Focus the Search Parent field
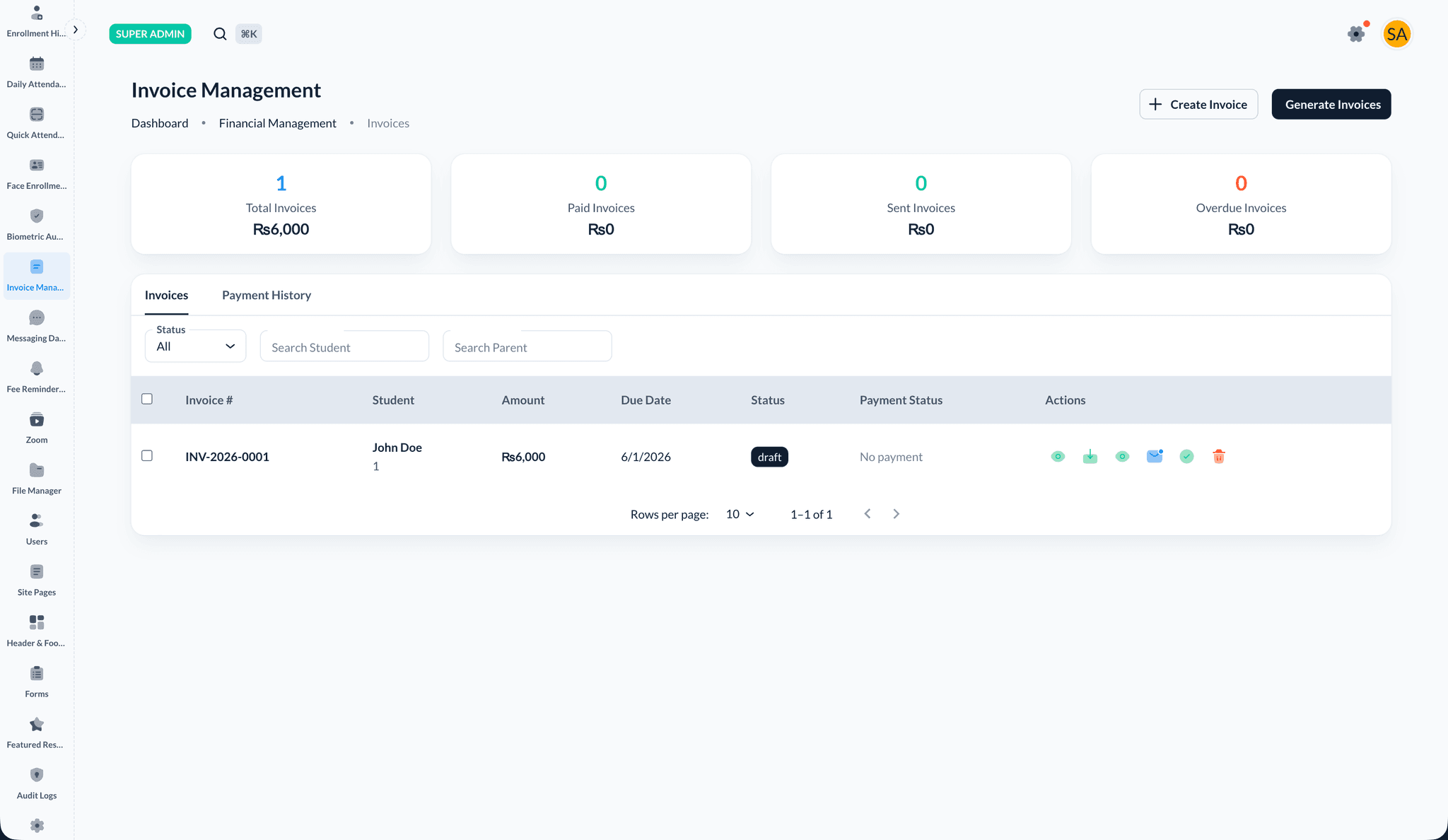Viewport: 1448px width, 840px height. [x=527, y=346]
